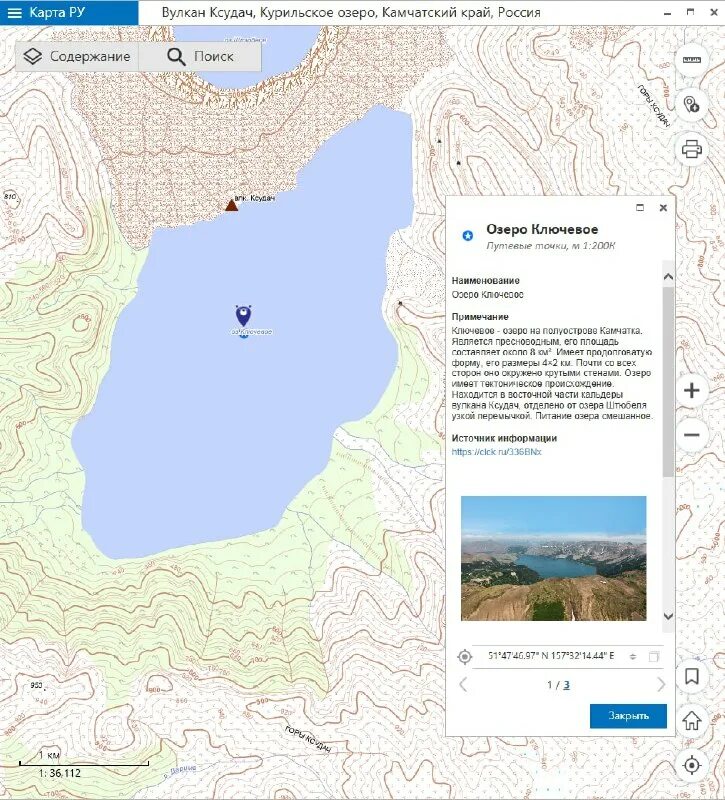Click the coordinates field 51°47'40.97" N

[551, 656]
